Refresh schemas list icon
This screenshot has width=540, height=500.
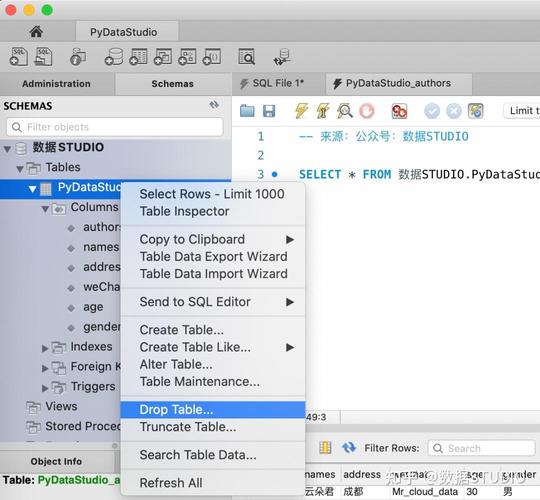[214, 105]
